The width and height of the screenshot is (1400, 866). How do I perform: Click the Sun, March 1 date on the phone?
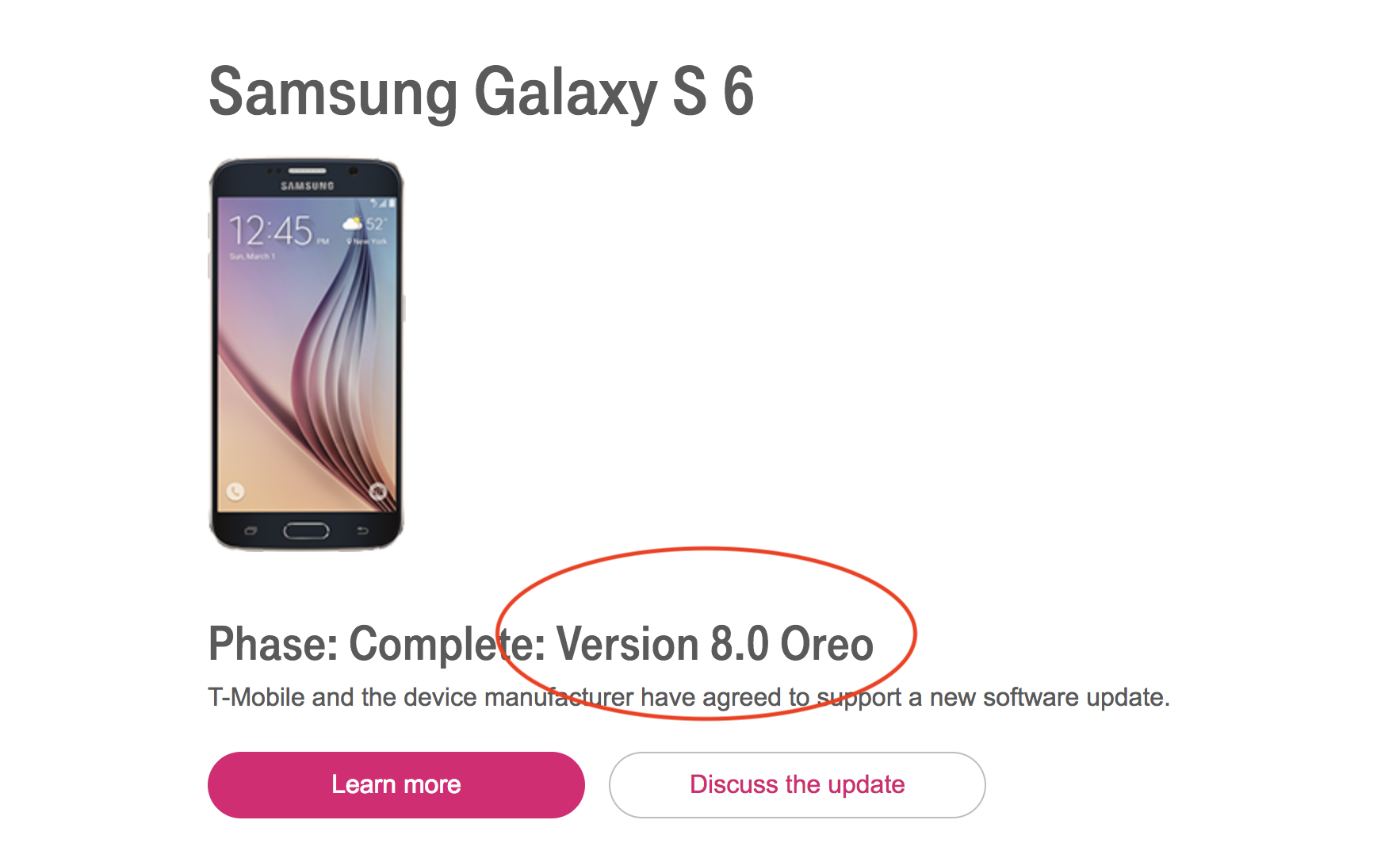[252, 256]
